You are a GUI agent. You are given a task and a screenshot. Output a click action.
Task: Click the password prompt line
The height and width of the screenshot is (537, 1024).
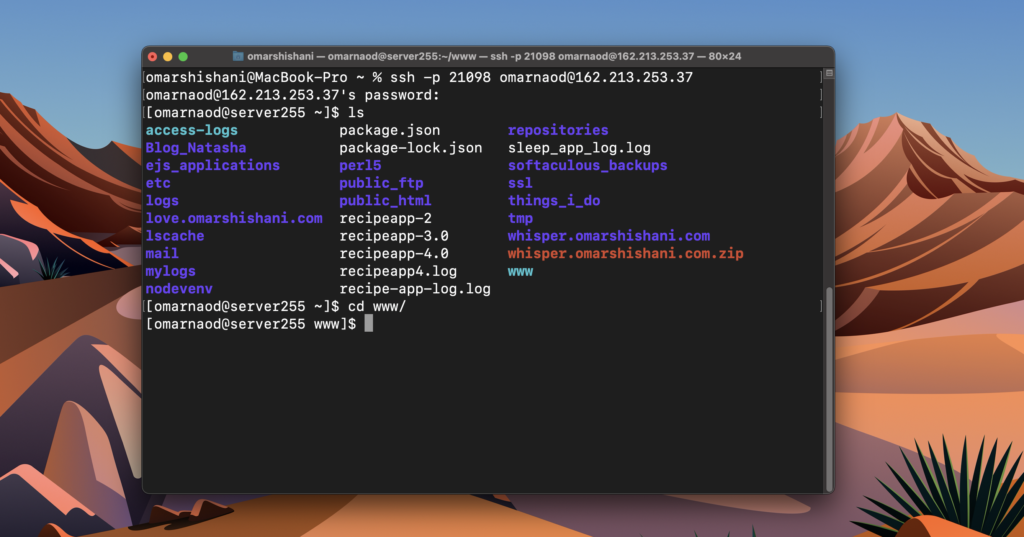293,95
